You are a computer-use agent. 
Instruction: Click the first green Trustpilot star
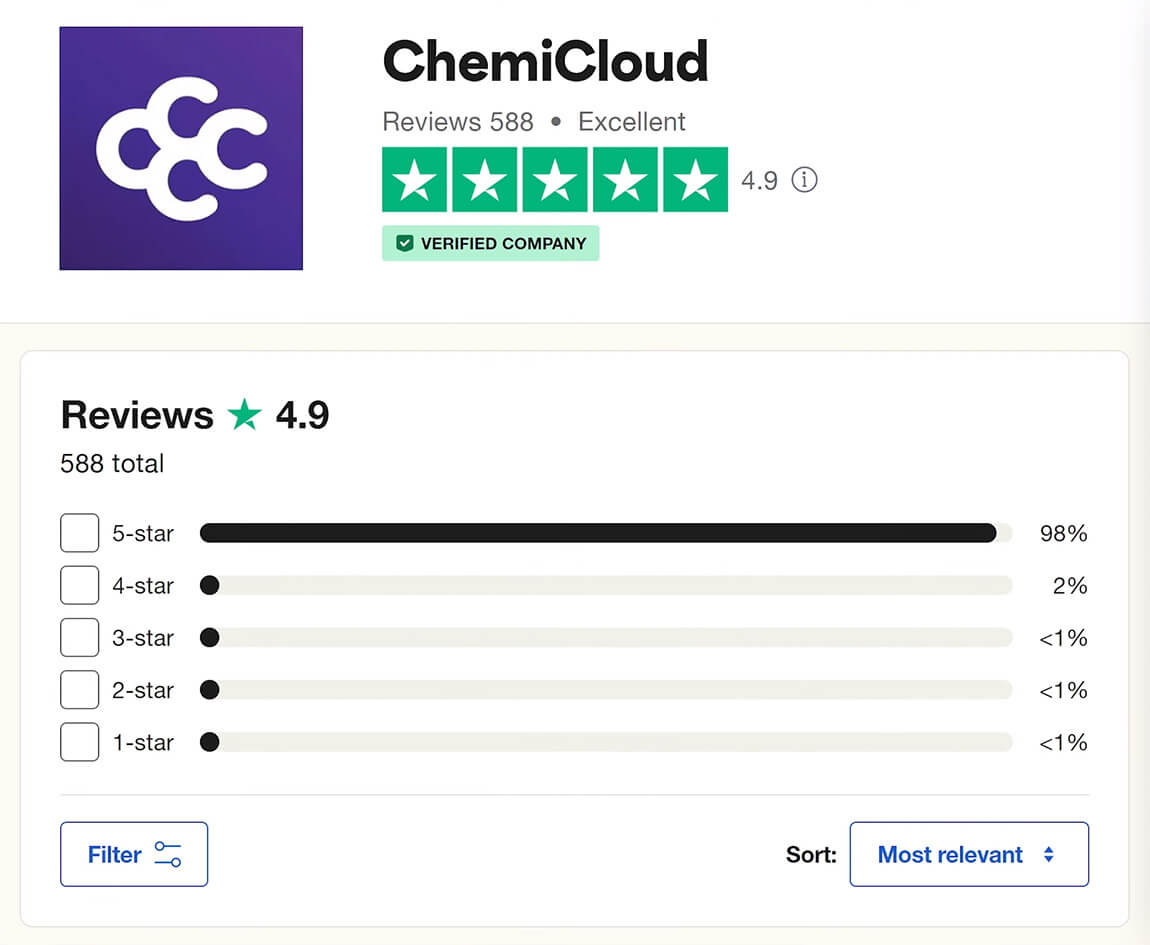coord(414,180)
